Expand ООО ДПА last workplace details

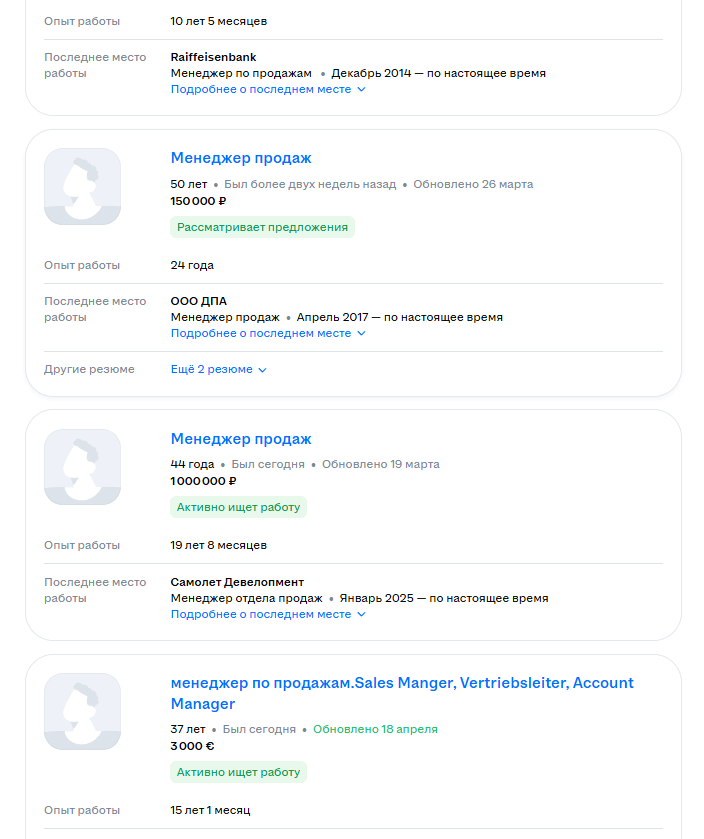tap(261, 333)
